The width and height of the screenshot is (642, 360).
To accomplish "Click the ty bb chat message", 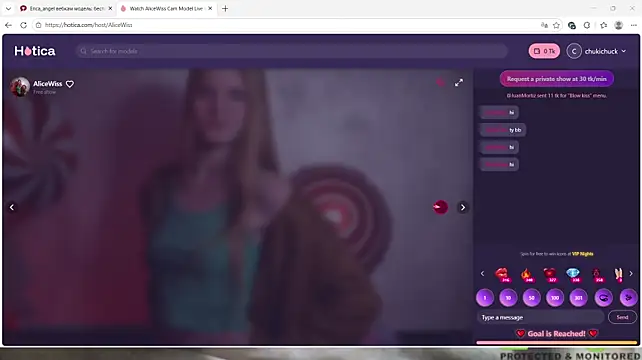I will [502, 130].
